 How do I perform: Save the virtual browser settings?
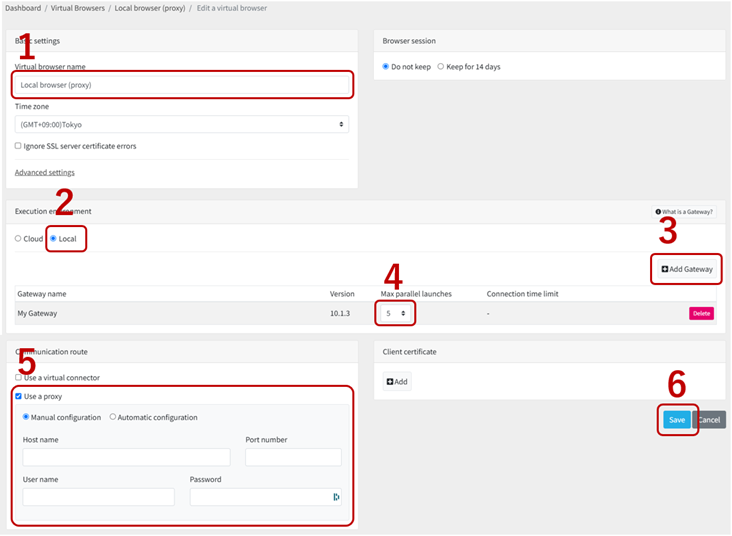(x=677, y=420)
